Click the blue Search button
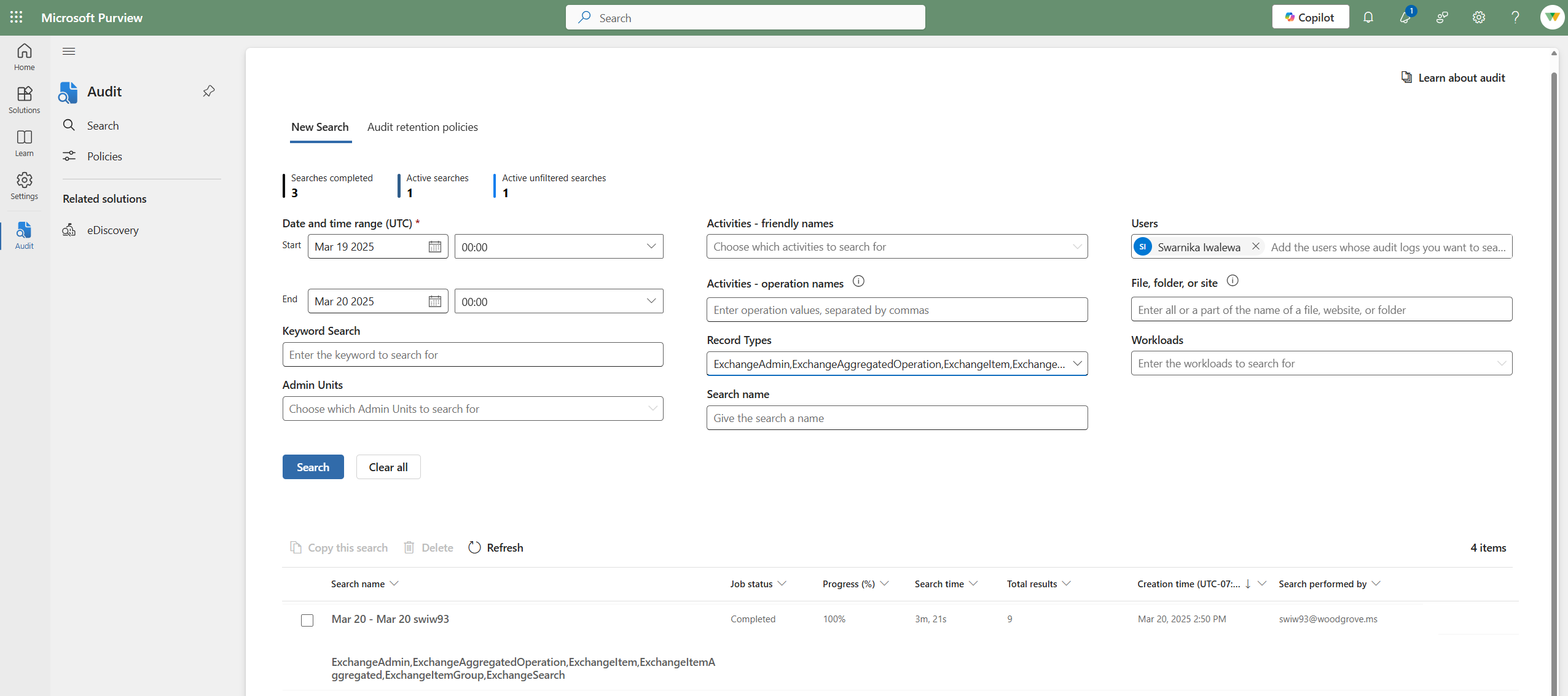Screen dimensions: 1568x696 tap(313, 467)
